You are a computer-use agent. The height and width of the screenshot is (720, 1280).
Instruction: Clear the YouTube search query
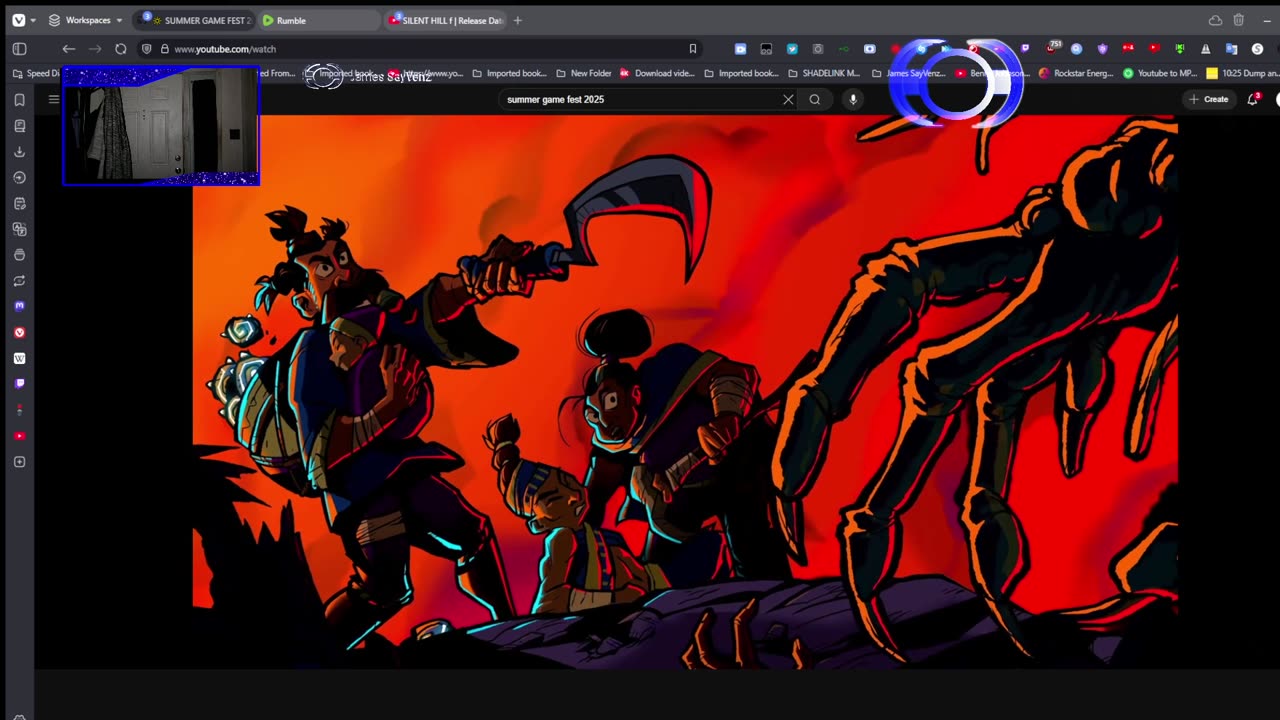click(x=788, y=99)
